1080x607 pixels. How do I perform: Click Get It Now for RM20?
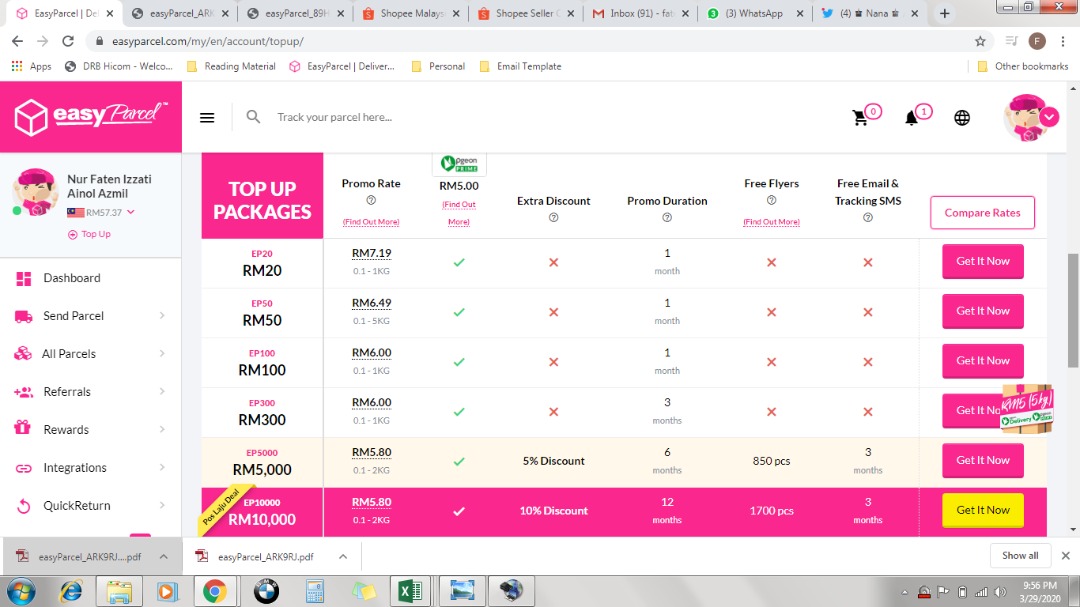(982, 261)
